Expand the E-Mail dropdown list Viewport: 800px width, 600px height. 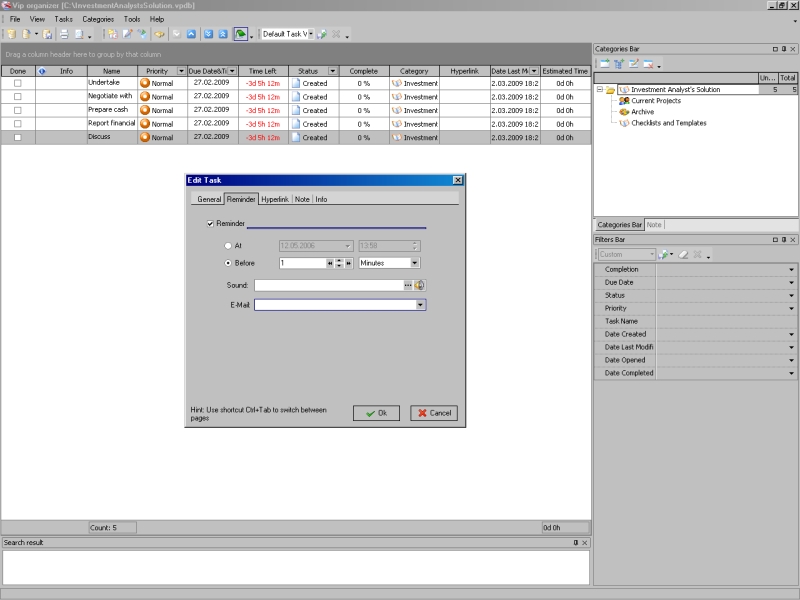tap(421, 305)
